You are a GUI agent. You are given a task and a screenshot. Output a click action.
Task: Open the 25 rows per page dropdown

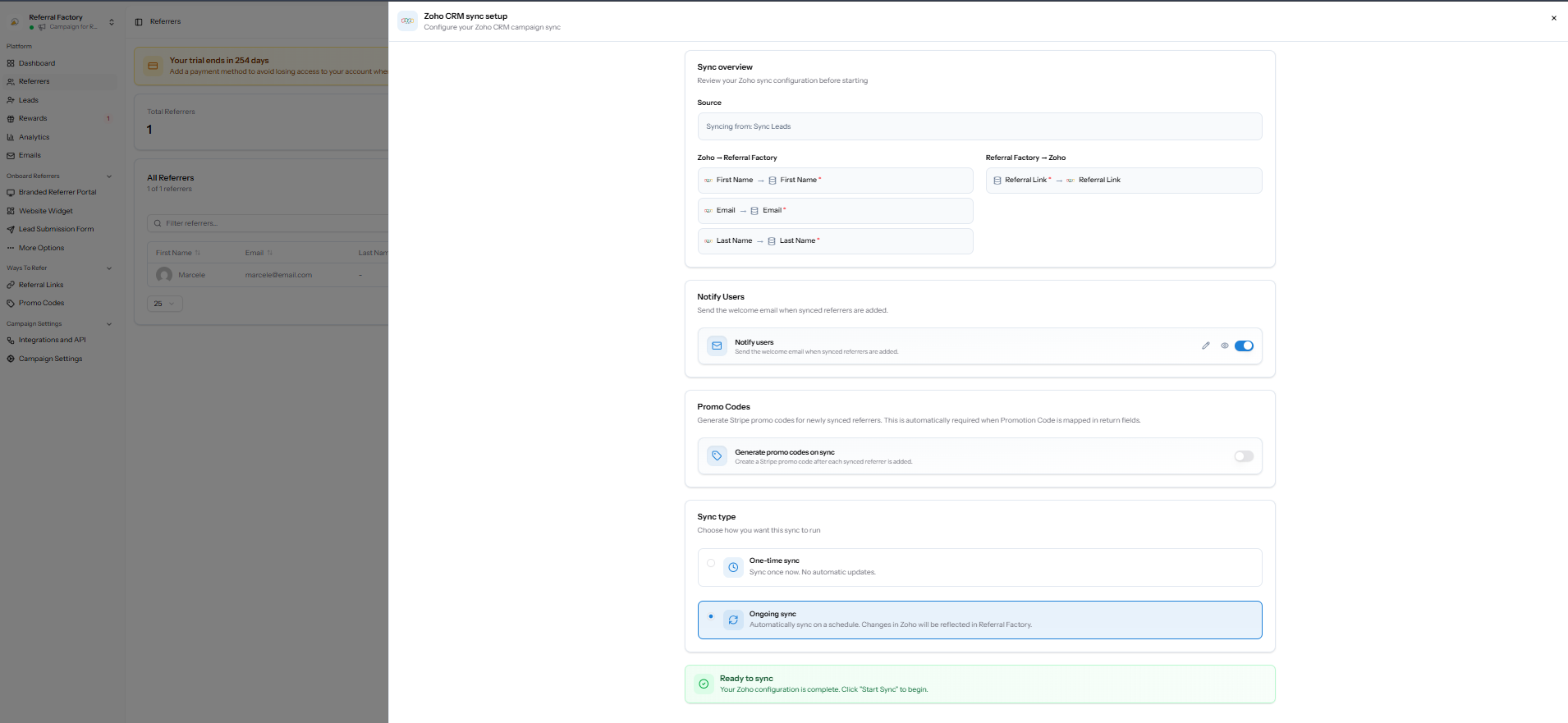click(165, 304)
